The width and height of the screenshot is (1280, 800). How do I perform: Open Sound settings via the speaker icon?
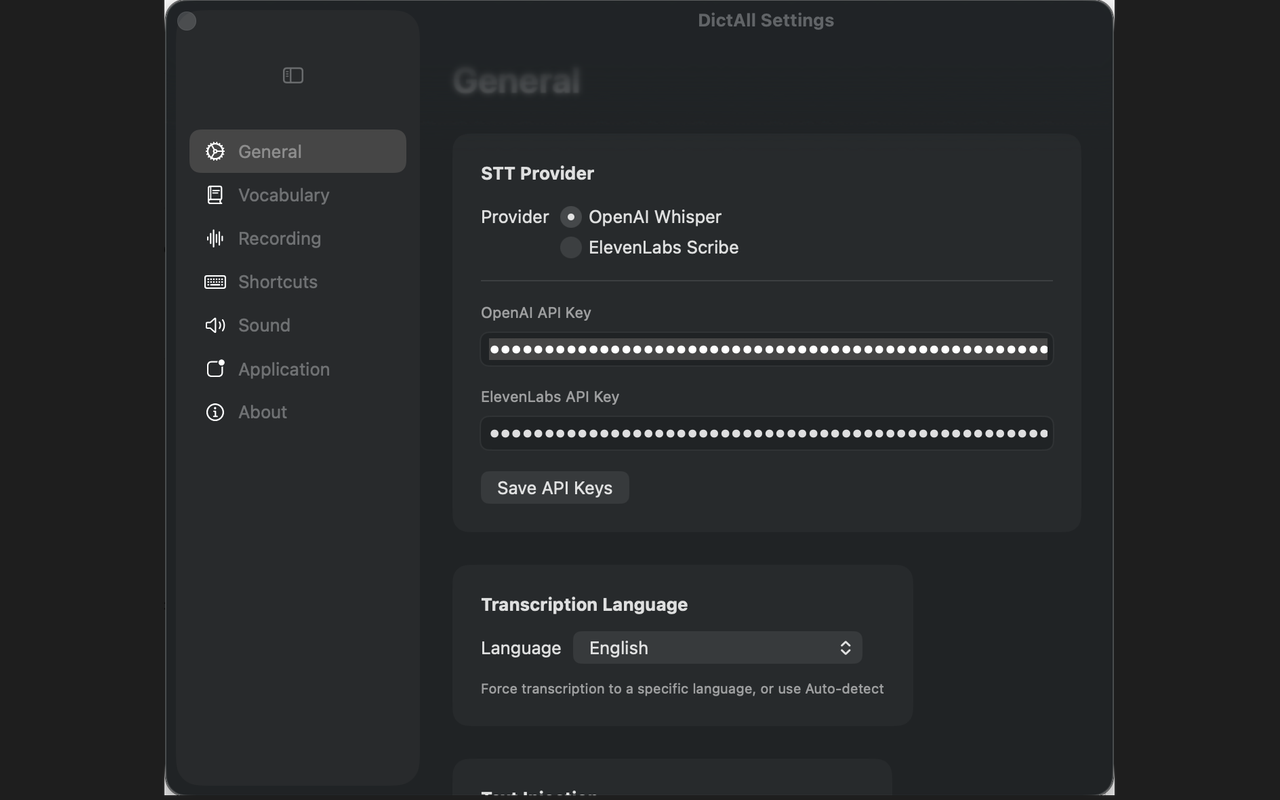[215, 325]
